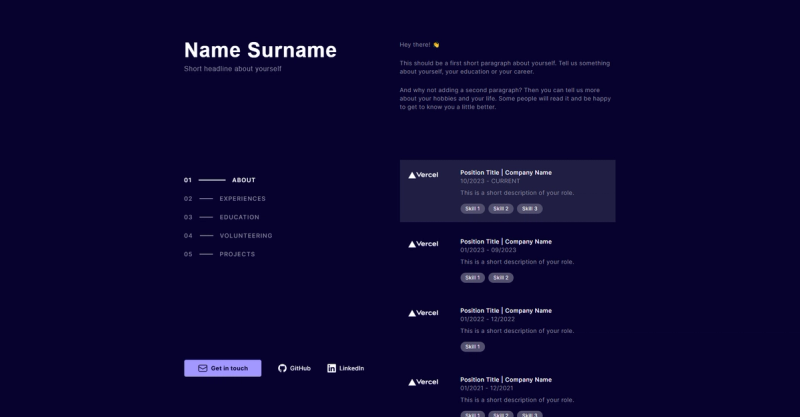The width and height of the screenshot is (800, 417).
Task: Click the Vercel logo beside the 01/2022 - 12/2022 role
Action: point(423,313)
